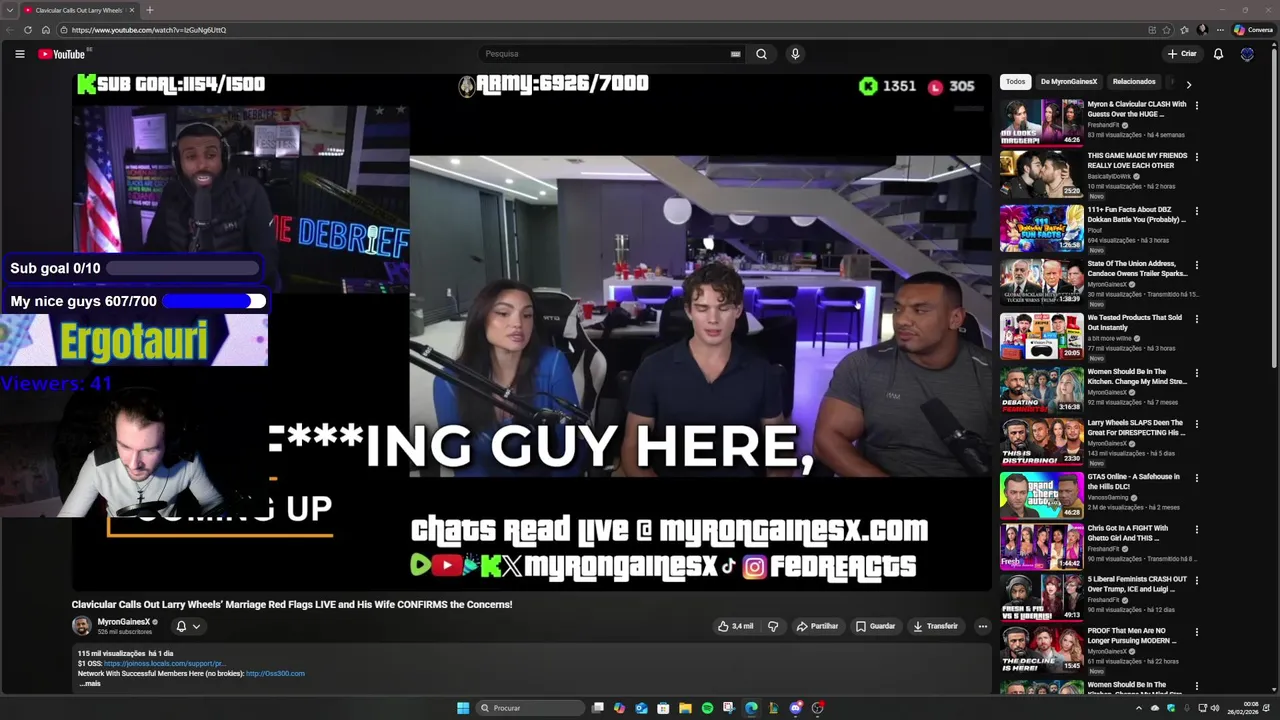
Task: Open the browser profile avatar
Action: [x=1201, y=30]
